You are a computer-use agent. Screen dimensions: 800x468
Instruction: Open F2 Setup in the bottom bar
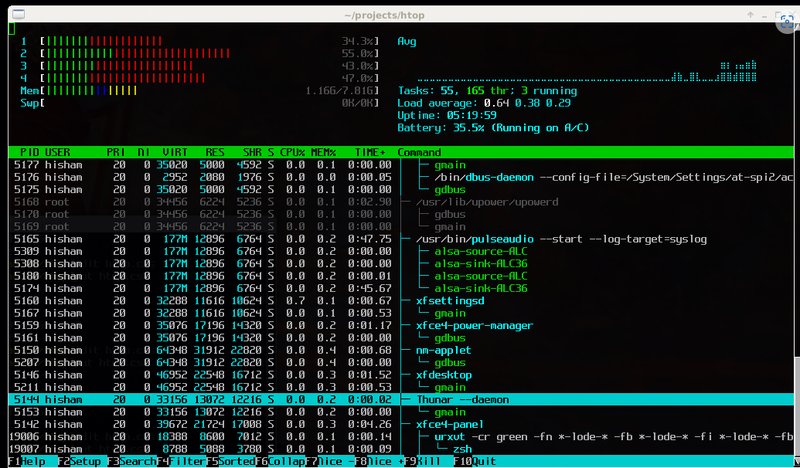(82, 462)
